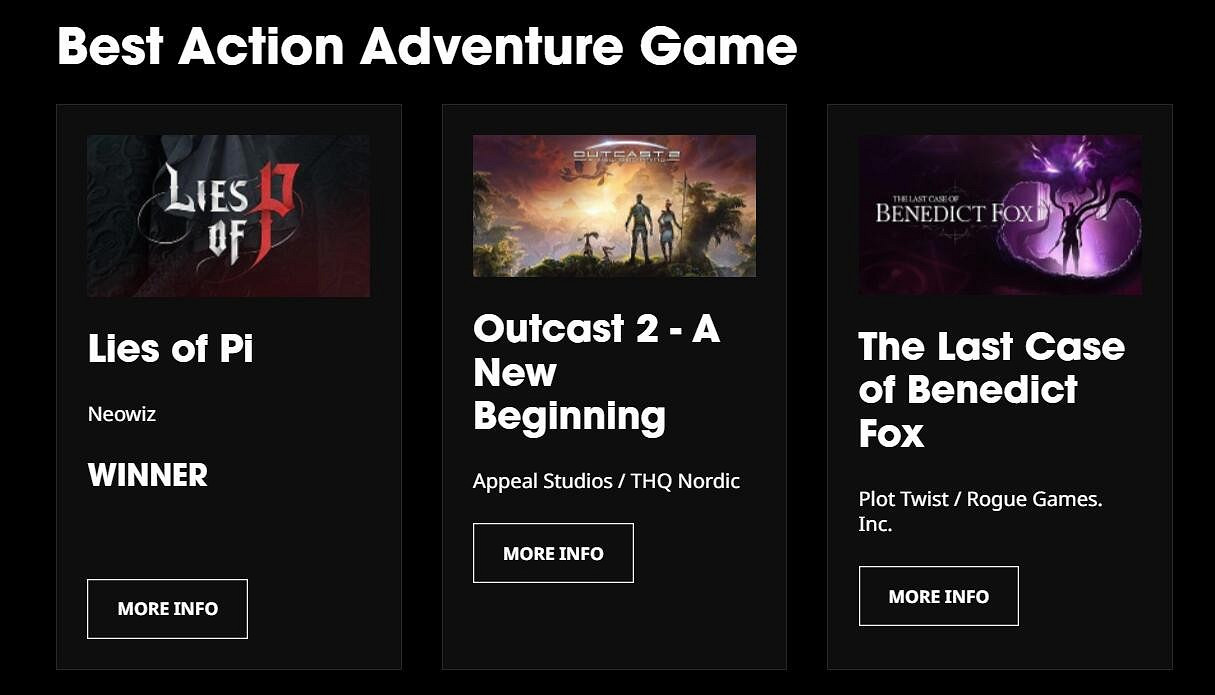Click Plot Twist / Rogue Games. Inc. text
The image size is (1215, 695).
coord(980,510)
